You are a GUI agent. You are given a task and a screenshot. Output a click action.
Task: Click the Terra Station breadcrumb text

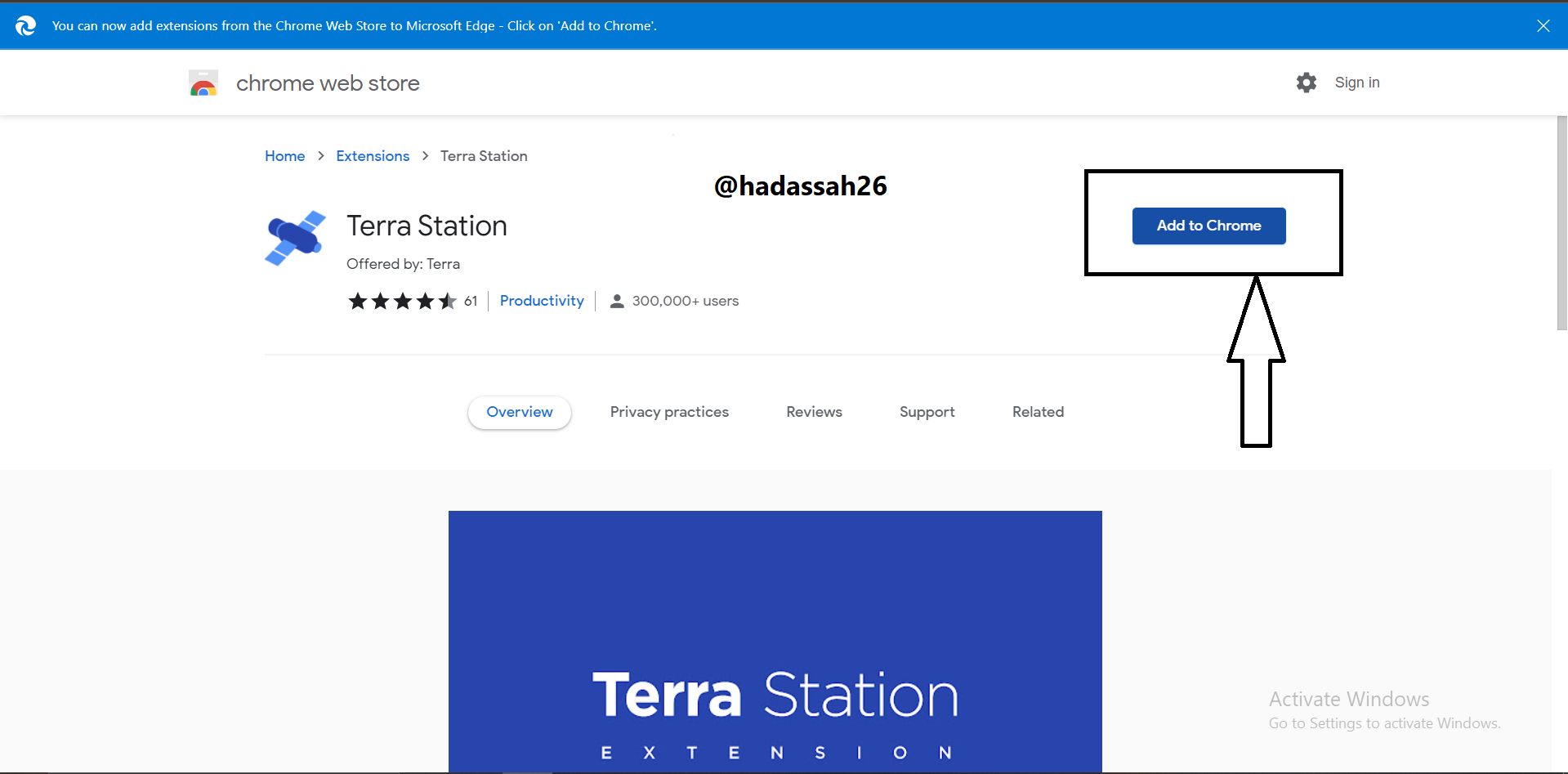point(484,156)
